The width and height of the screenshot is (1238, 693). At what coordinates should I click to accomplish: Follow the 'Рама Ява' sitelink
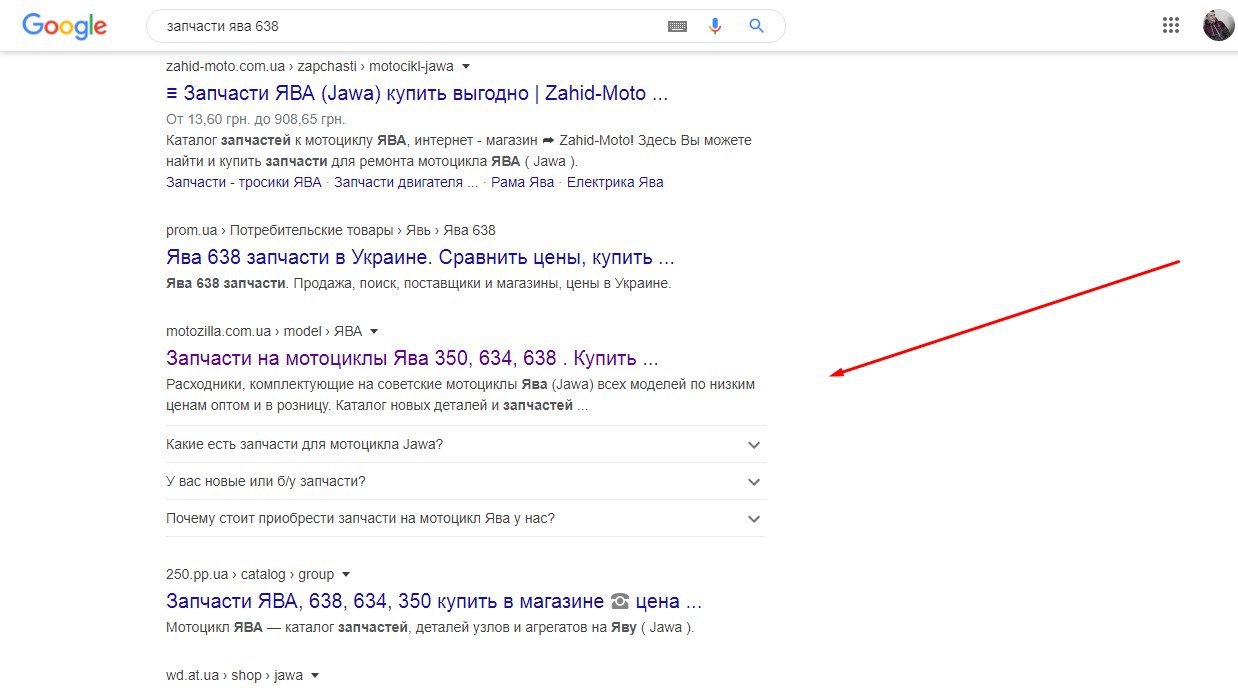[x=522, y=182]
